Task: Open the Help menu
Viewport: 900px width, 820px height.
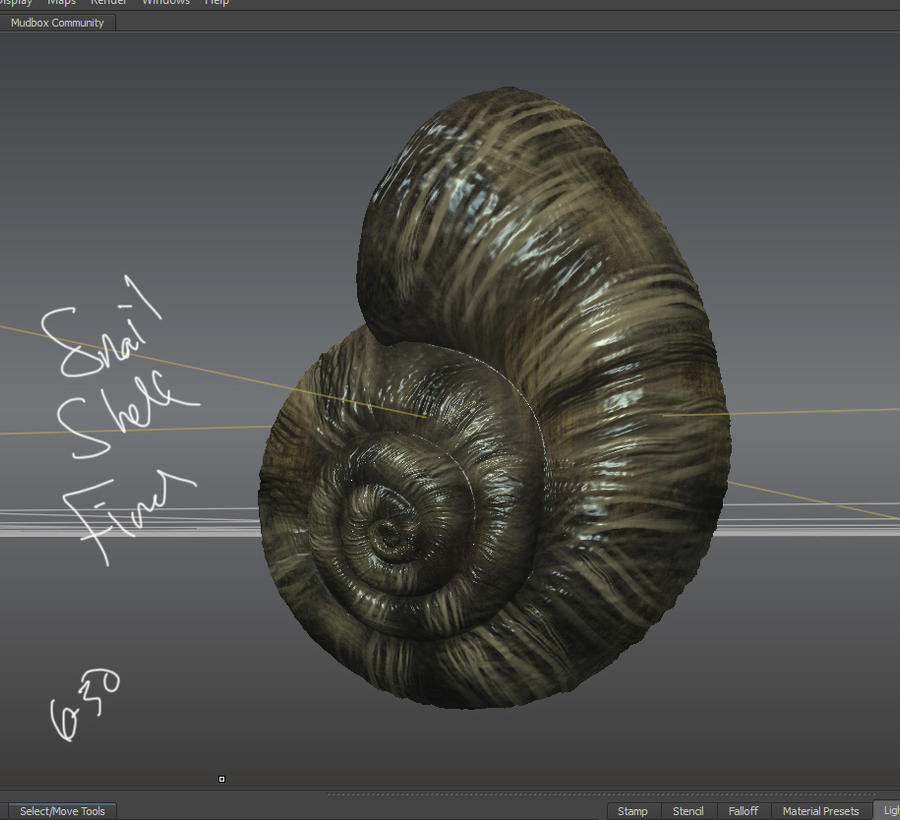Action: tap(216, 3)
